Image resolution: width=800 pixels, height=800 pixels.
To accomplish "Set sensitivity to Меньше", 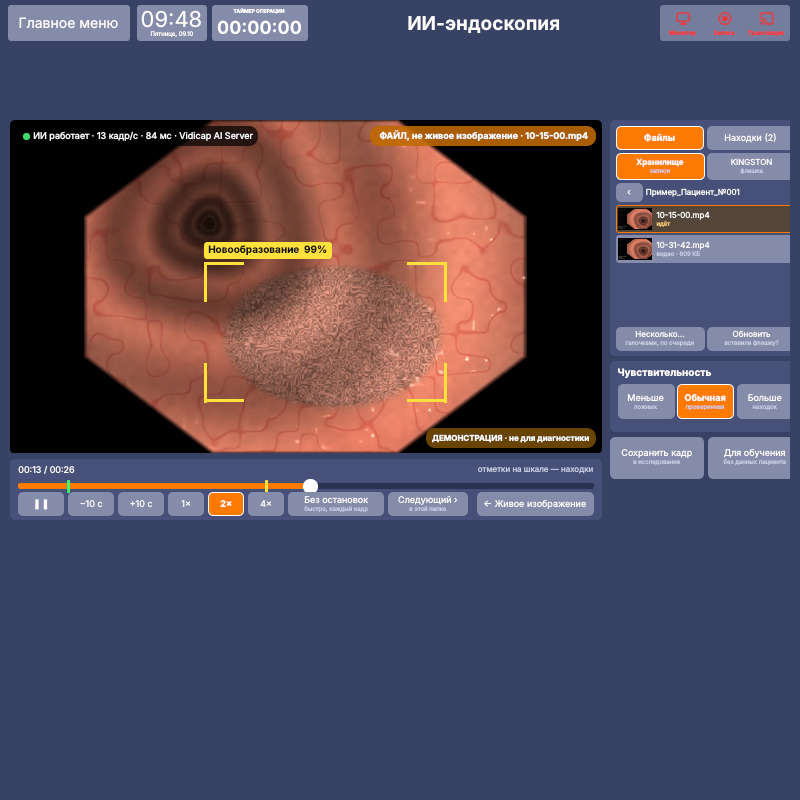I will 646,402.
